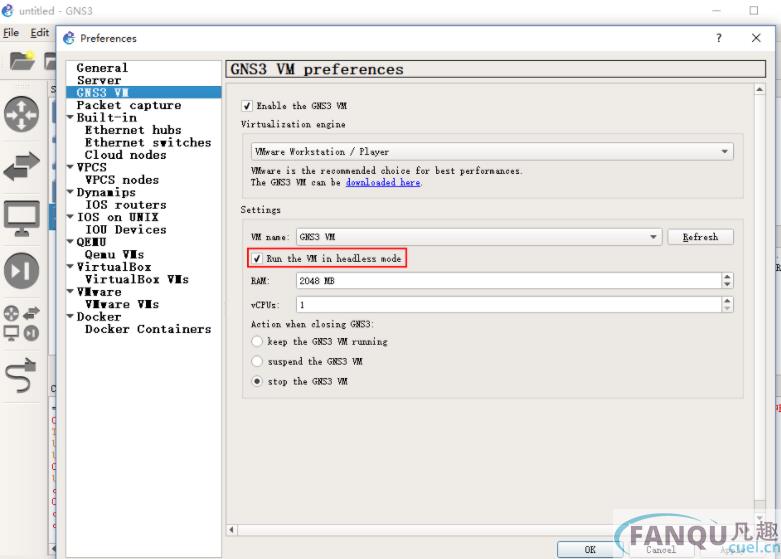Screen dimensions: 781x559
Task: Click the GNS3 logo in Preferences title
Action: (x=69, y=38)
